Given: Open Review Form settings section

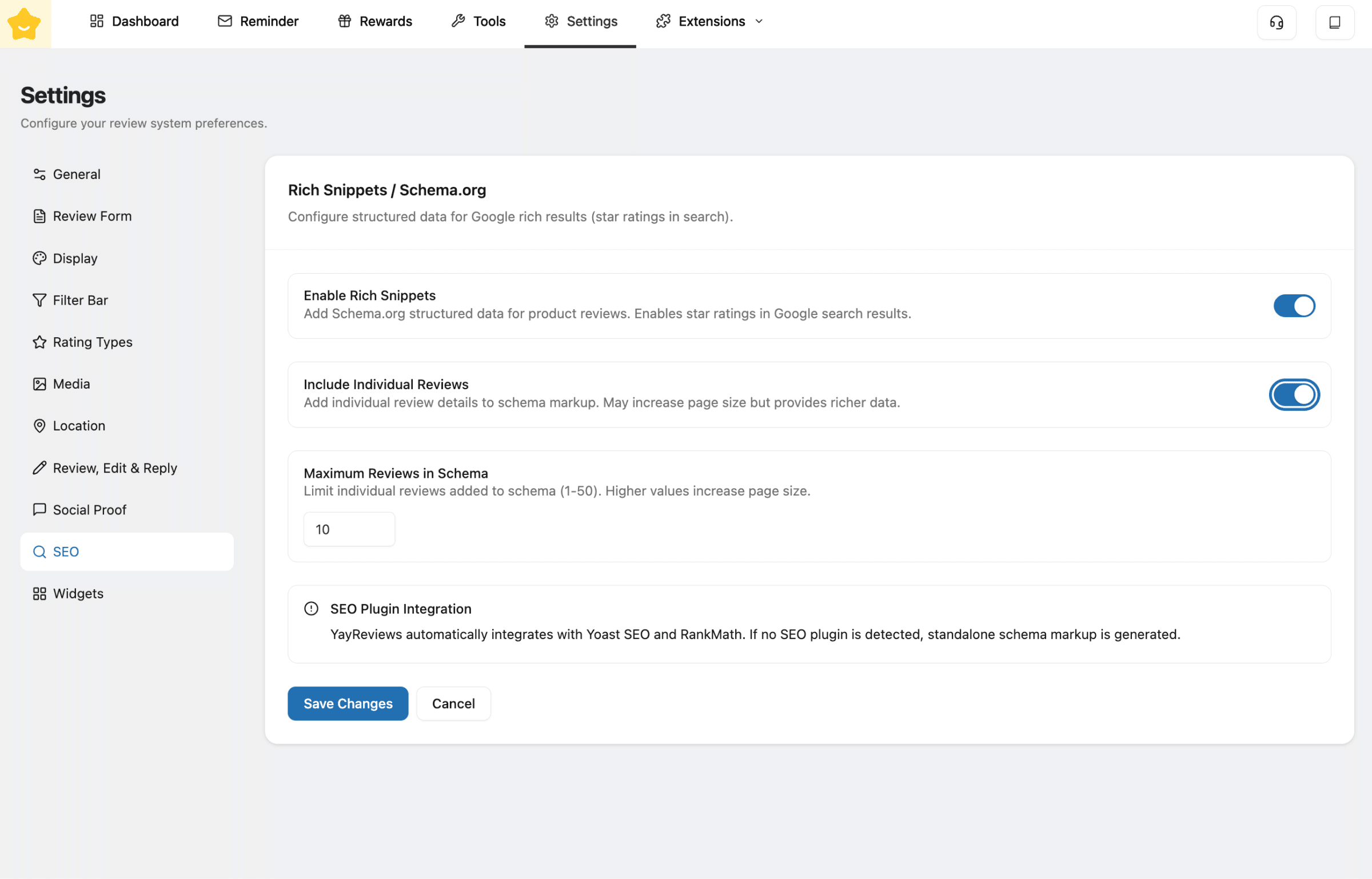Looking at the screenshot, I should pyautogui.click(x=92, y=216).
